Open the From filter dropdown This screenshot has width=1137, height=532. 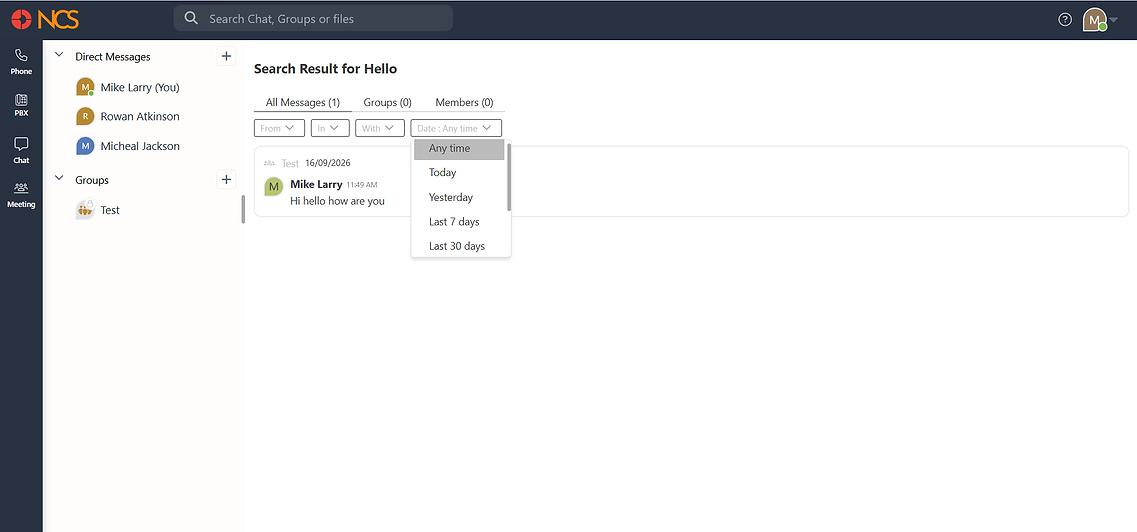coord(279,128)
